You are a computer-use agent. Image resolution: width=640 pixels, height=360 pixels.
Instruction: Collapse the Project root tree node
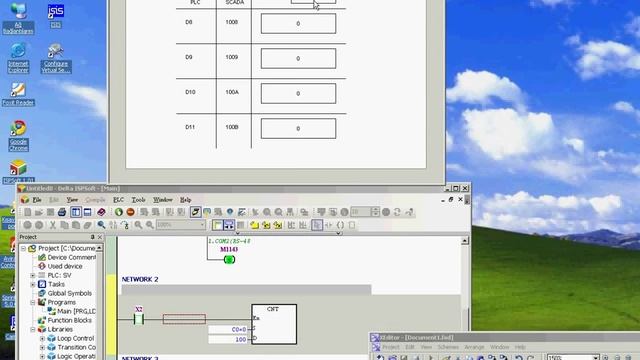click(x=24, y=248)
